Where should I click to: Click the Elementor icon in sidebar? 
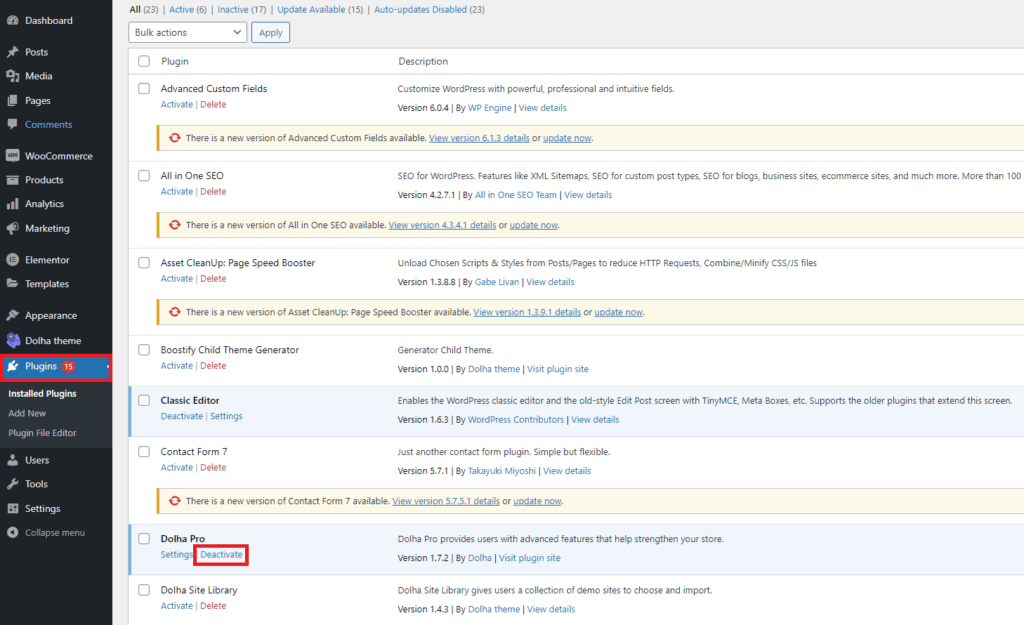click(12, 260)
